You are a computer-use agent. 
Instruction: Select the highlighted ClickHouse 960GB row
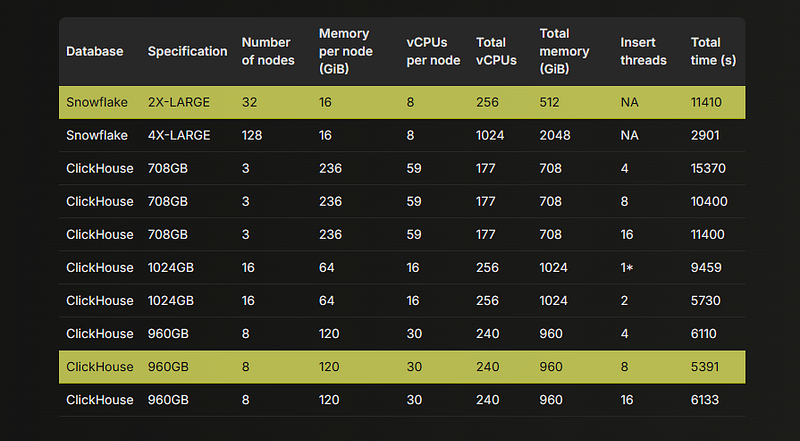tap(402, 366)
